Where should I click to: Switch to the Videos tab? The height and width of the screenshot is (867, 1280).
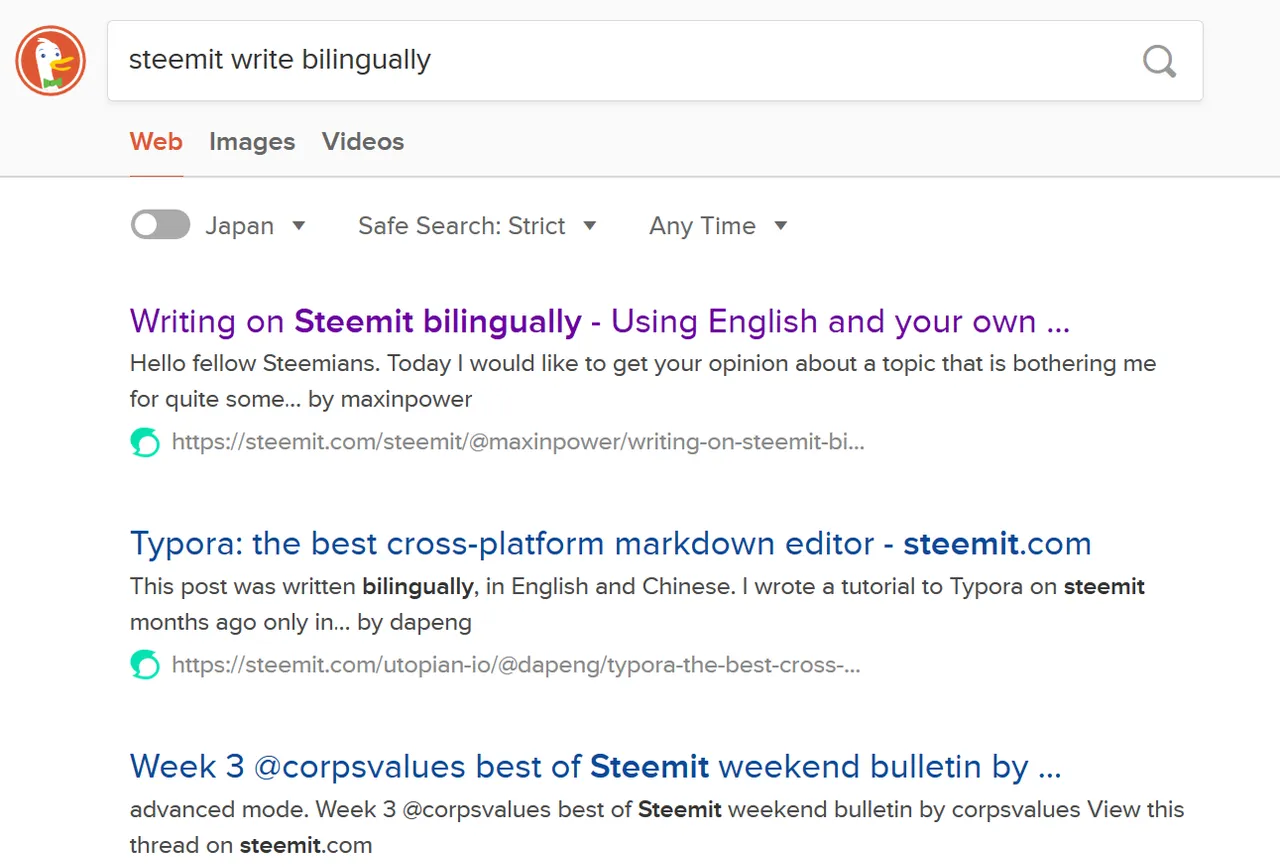(363, 142)
